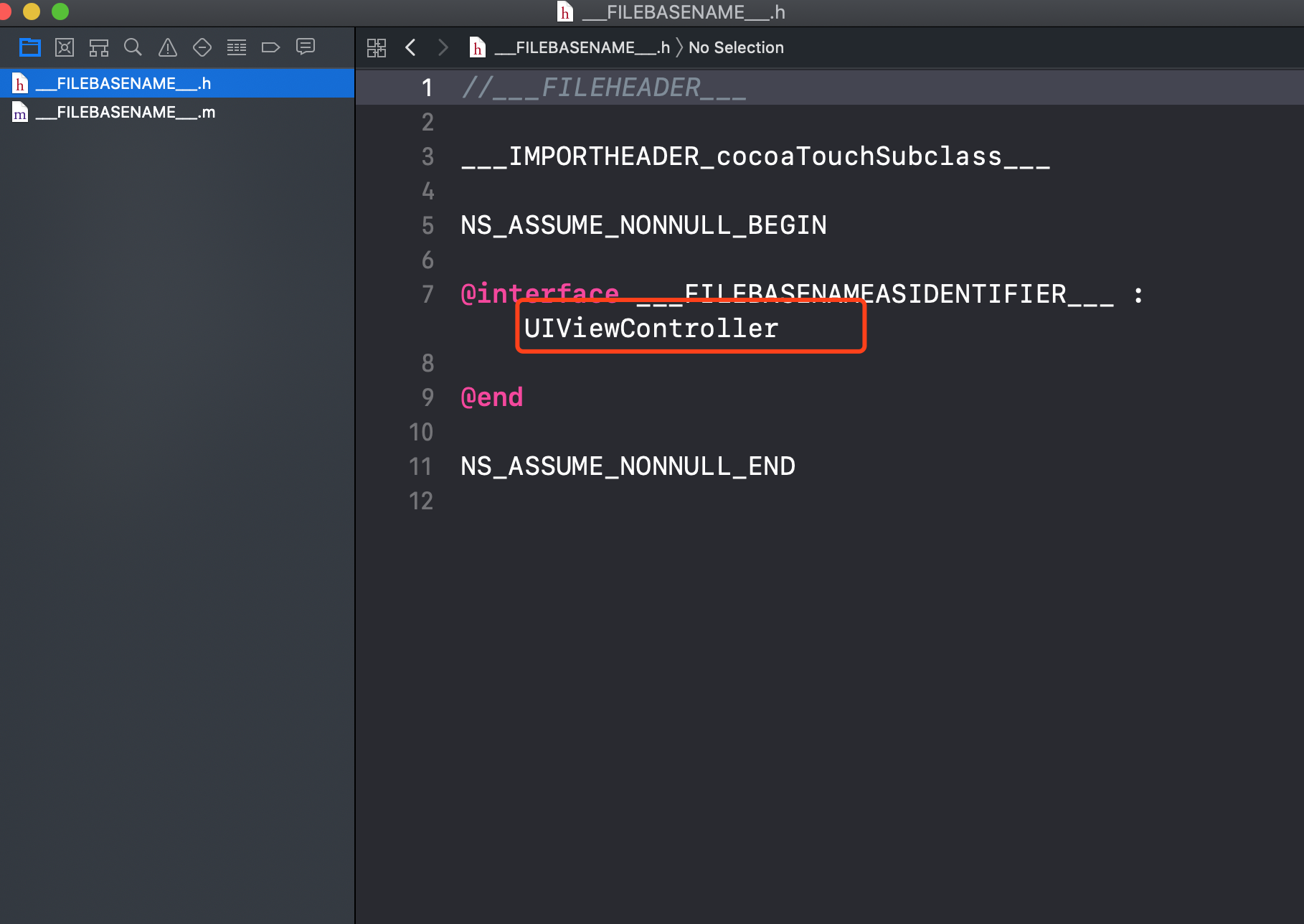Open the Find navigator magnifier icon

coord(133,47)
